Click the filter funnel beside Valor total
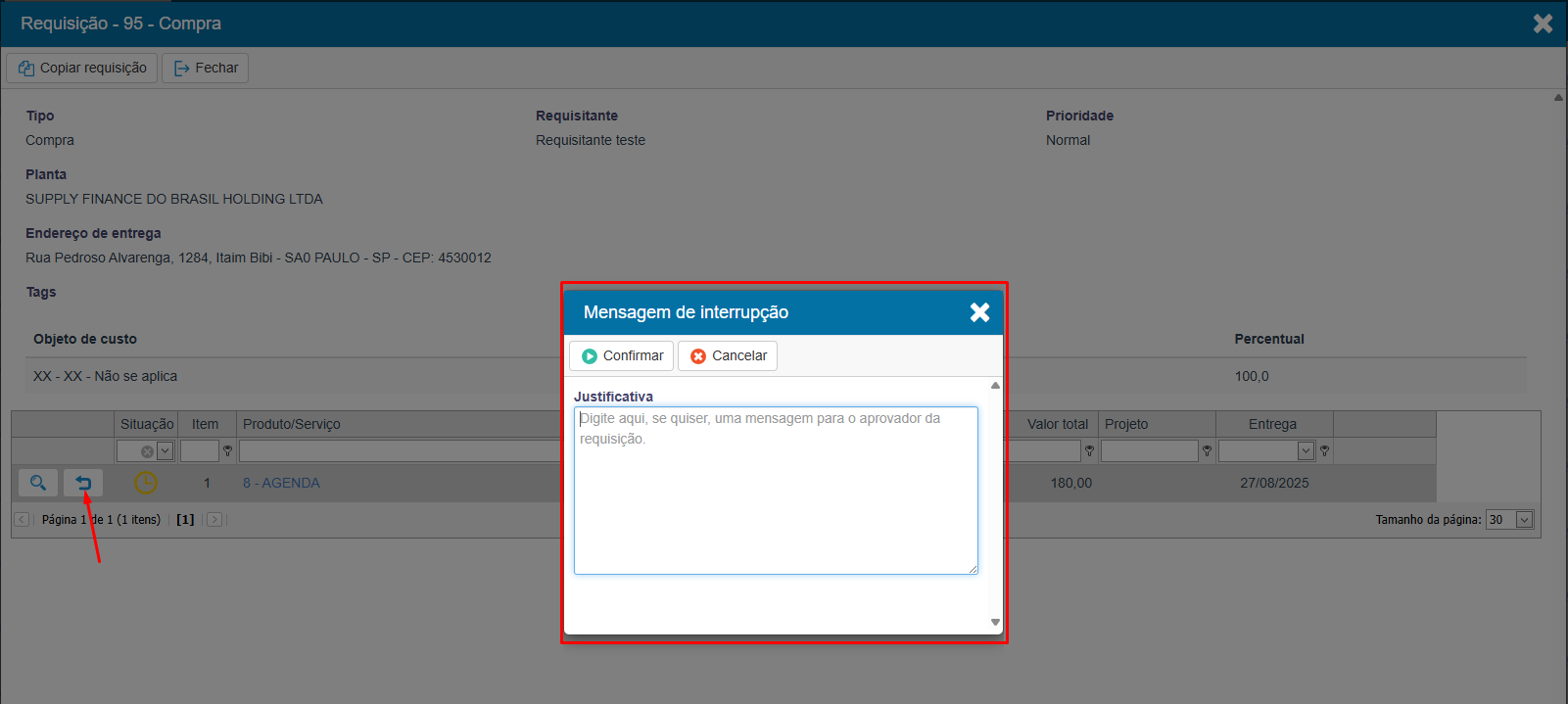1568x704 pixels. pyautogui.click(x=1089, y=451)
